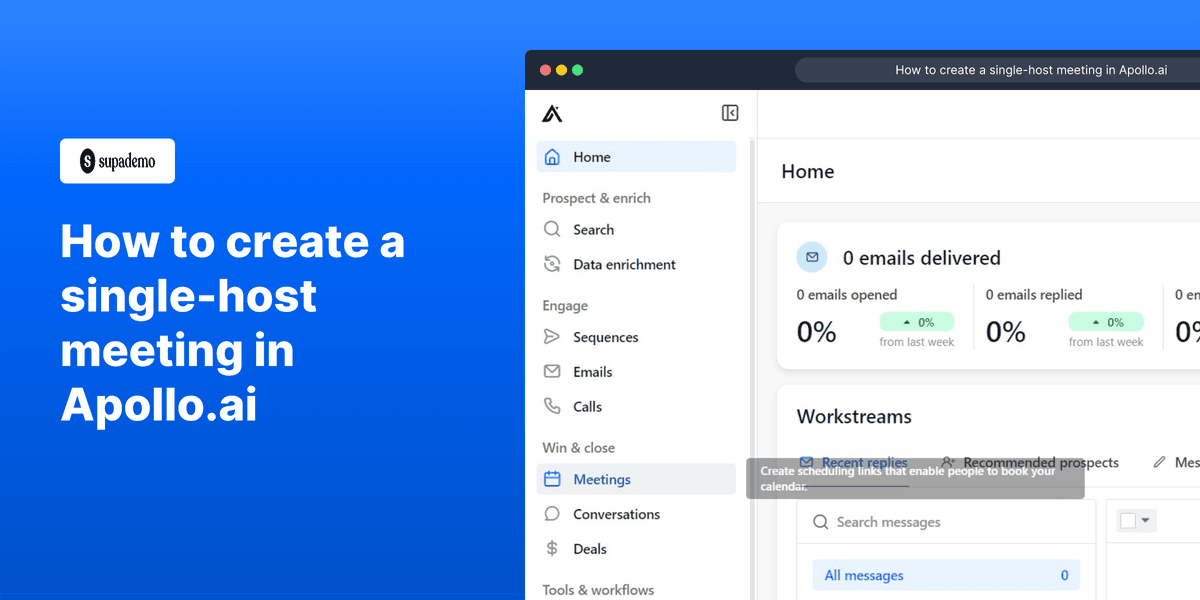
Task: Select the Sequences paper plane icon
Action: coord(552,337)
